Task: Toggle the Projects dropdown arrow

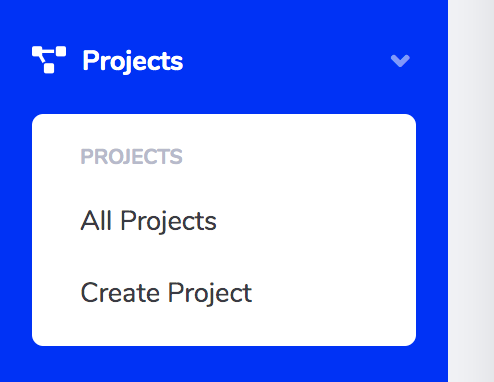Action: [x=400, y=61]
